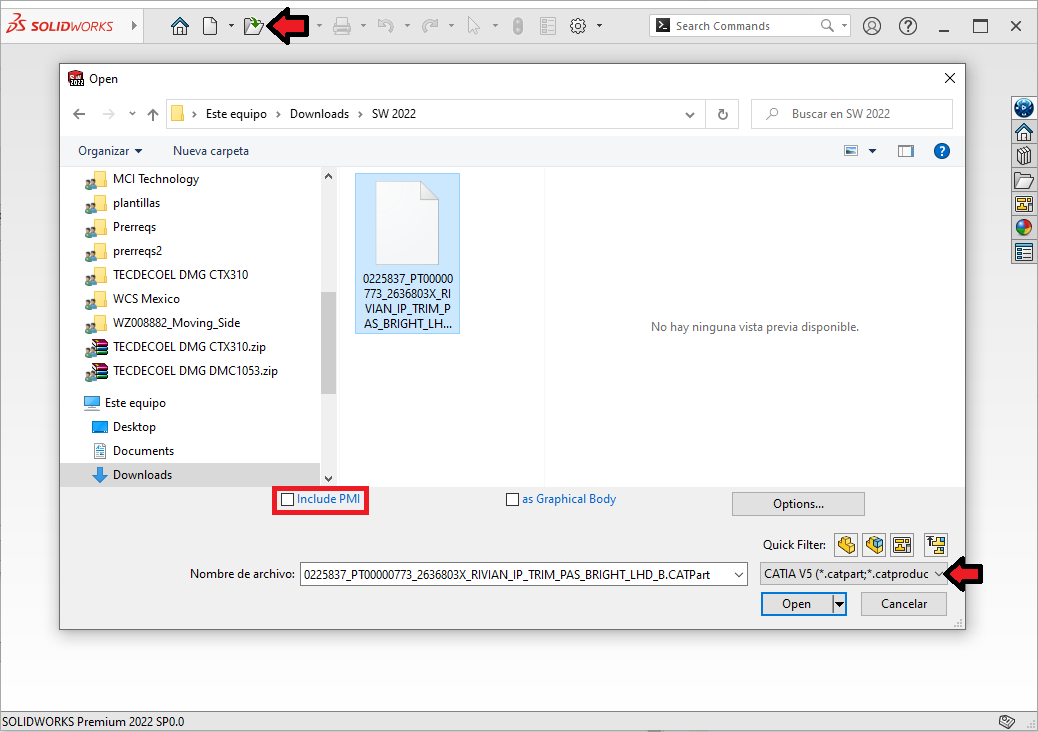Close the Open dialog
This screenshot has width=1038, height=732.
point(949,78)
